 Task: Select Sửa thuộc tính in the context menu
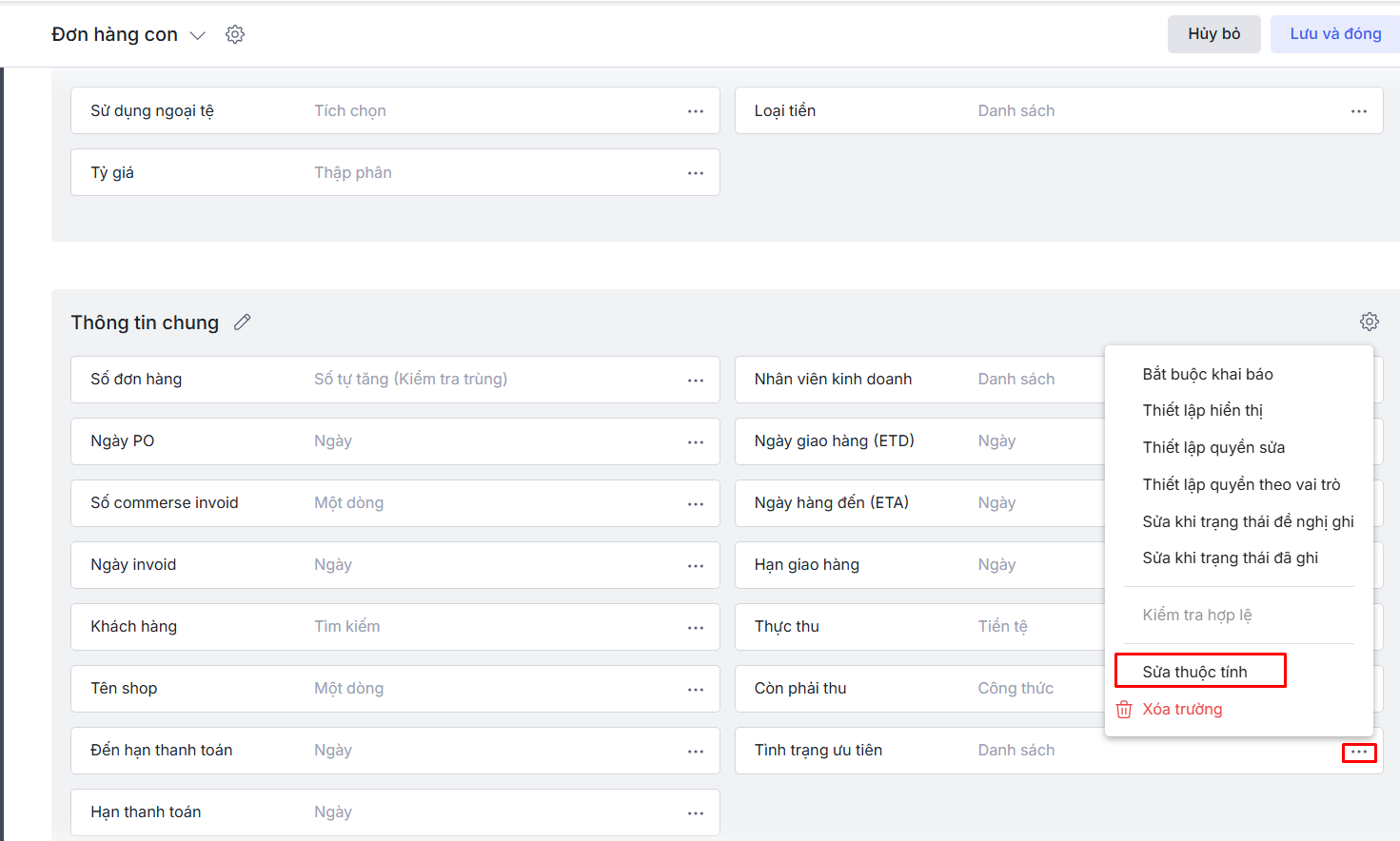1194,672
